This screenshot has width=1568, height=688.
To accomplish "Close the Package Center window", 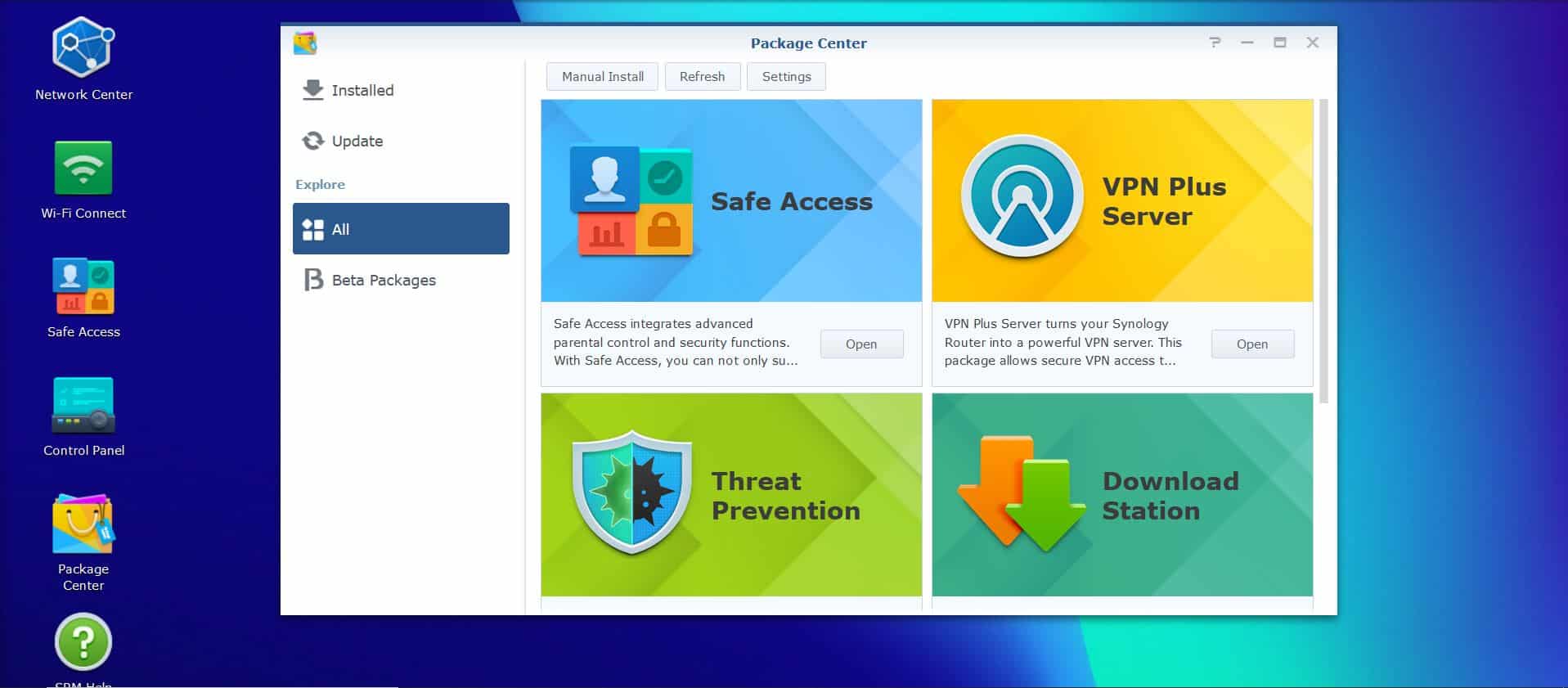I will (x=1313, y=43).
